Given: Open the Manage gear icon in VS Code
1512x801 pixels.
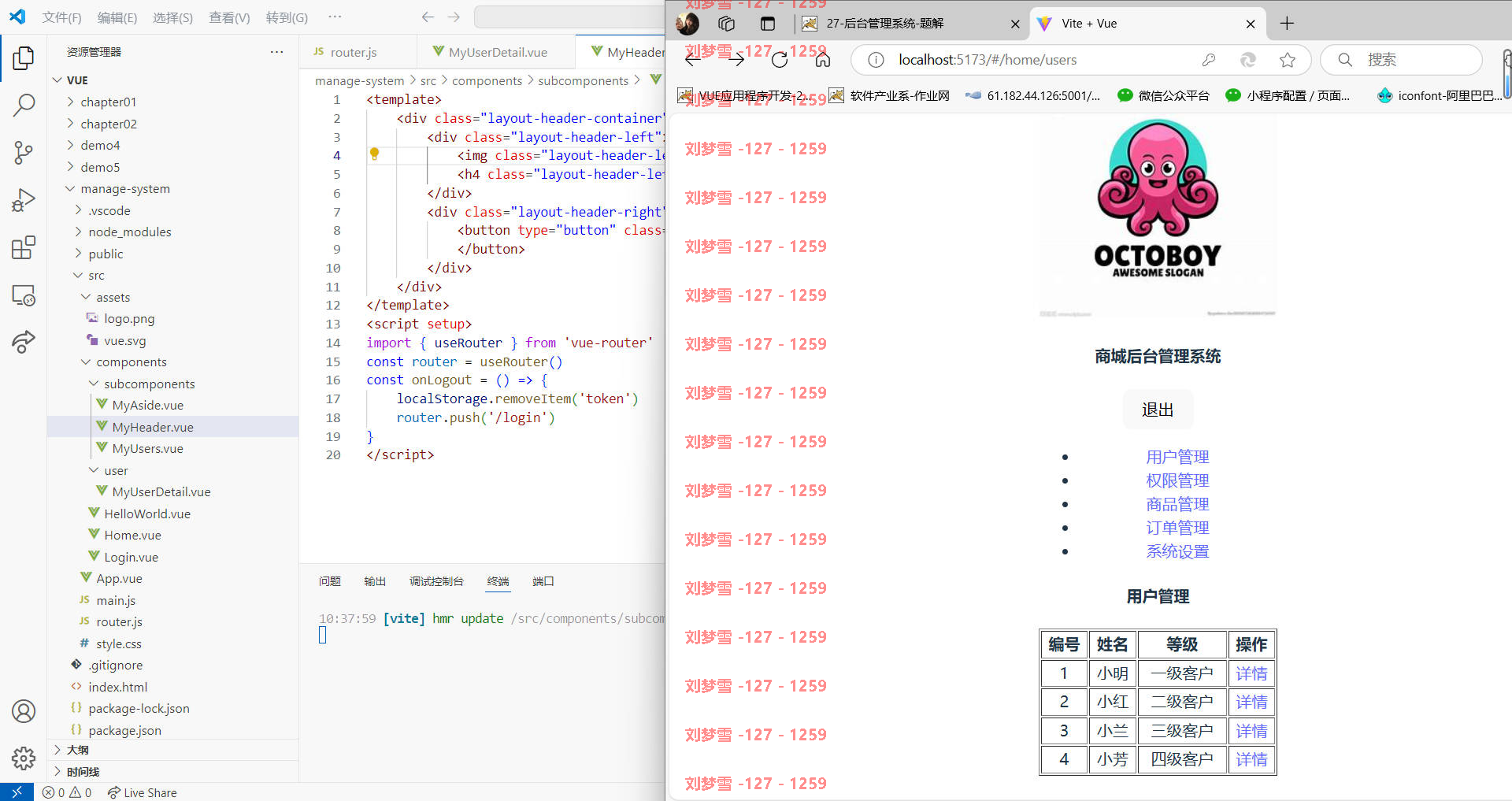Looking at the screenshot, I should pyautogui.click(x=24, y=758).
